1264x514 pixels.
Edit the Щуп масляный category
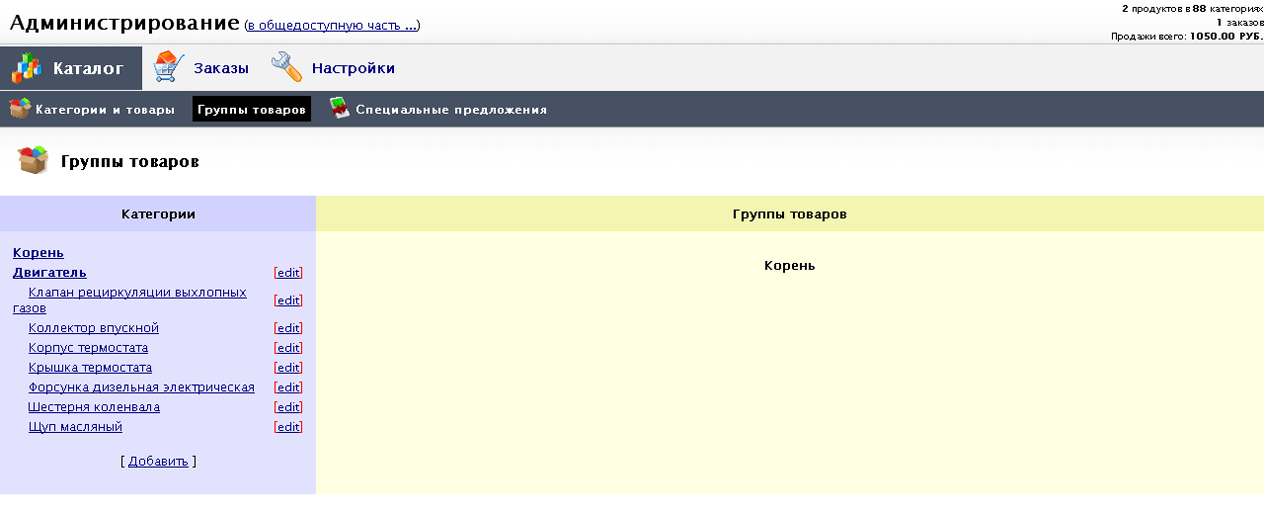pyautogui.click(x=288, y=427)
